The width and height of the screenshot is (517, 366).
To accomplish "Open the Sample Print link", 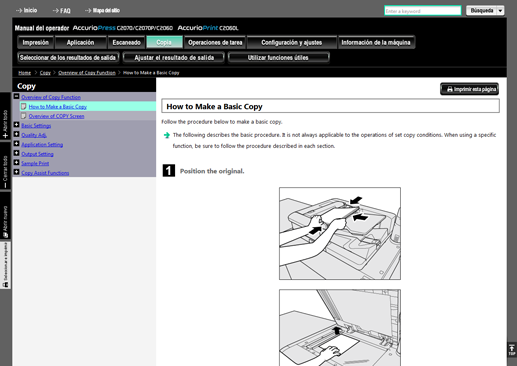I will coord(35,163).
